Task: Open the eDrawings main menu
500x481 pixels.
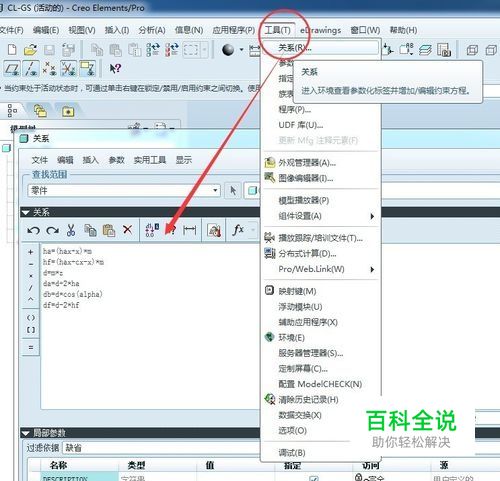Action: pos(320,30)
